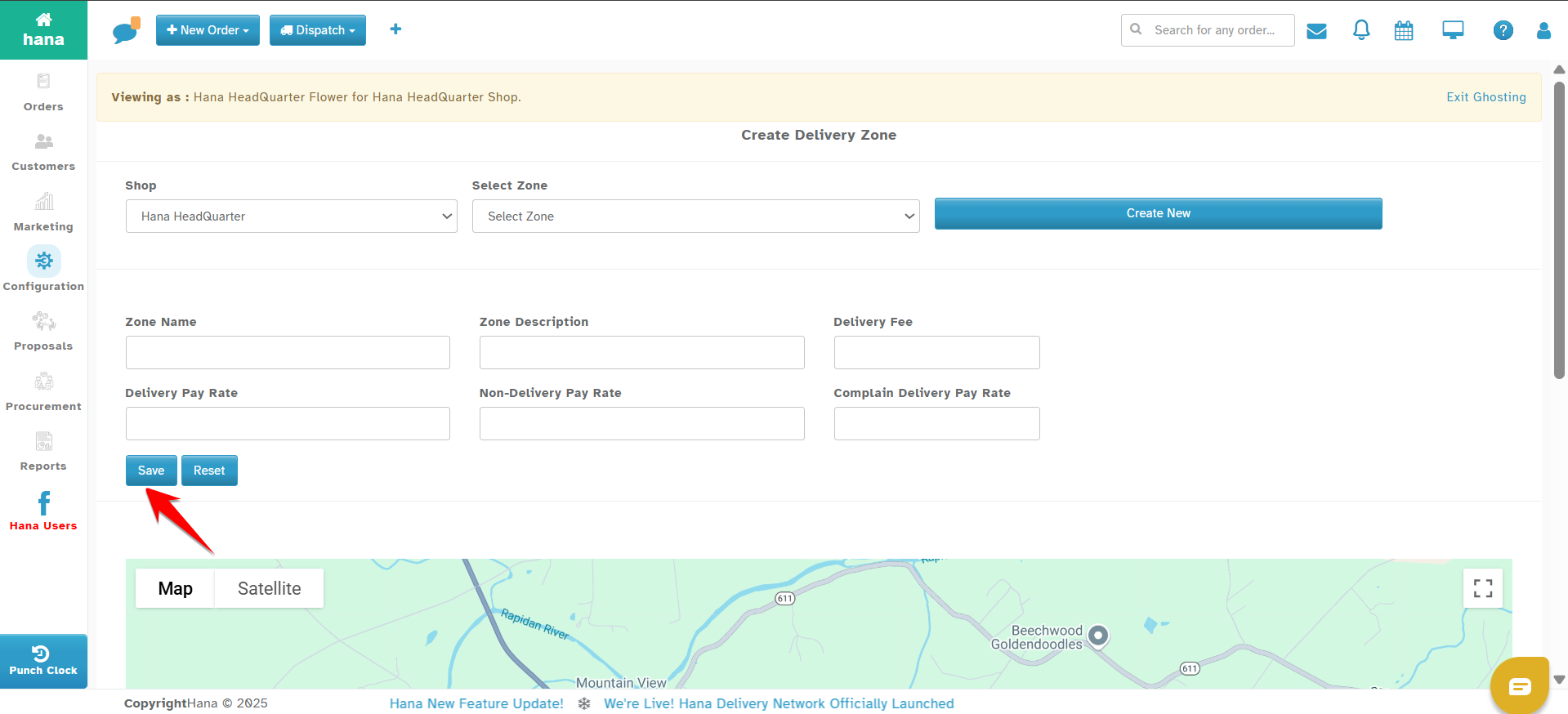1568x714 pixels.
Task: Expand the New Order dropdown
Action: [x=208, y=30]
